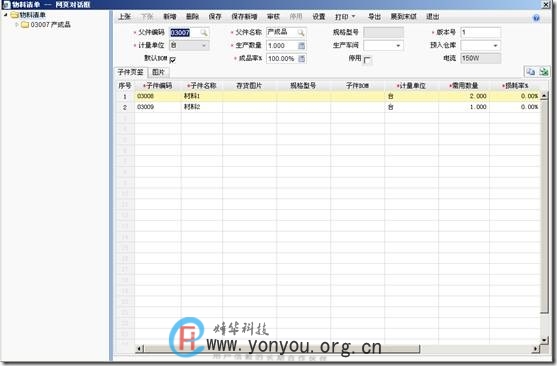Select the 03007 产成品 folder icon

coord(25,25)
